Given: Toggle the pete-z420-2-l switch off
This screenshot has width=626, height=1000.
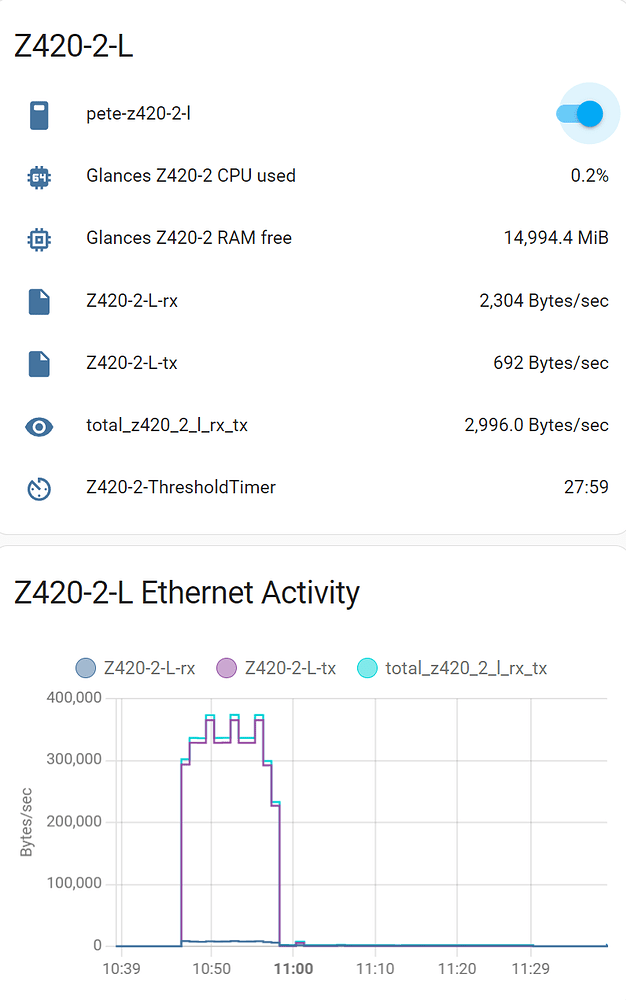Looking at the screenshot, I should pyautogui.click(x=579, y=114).
